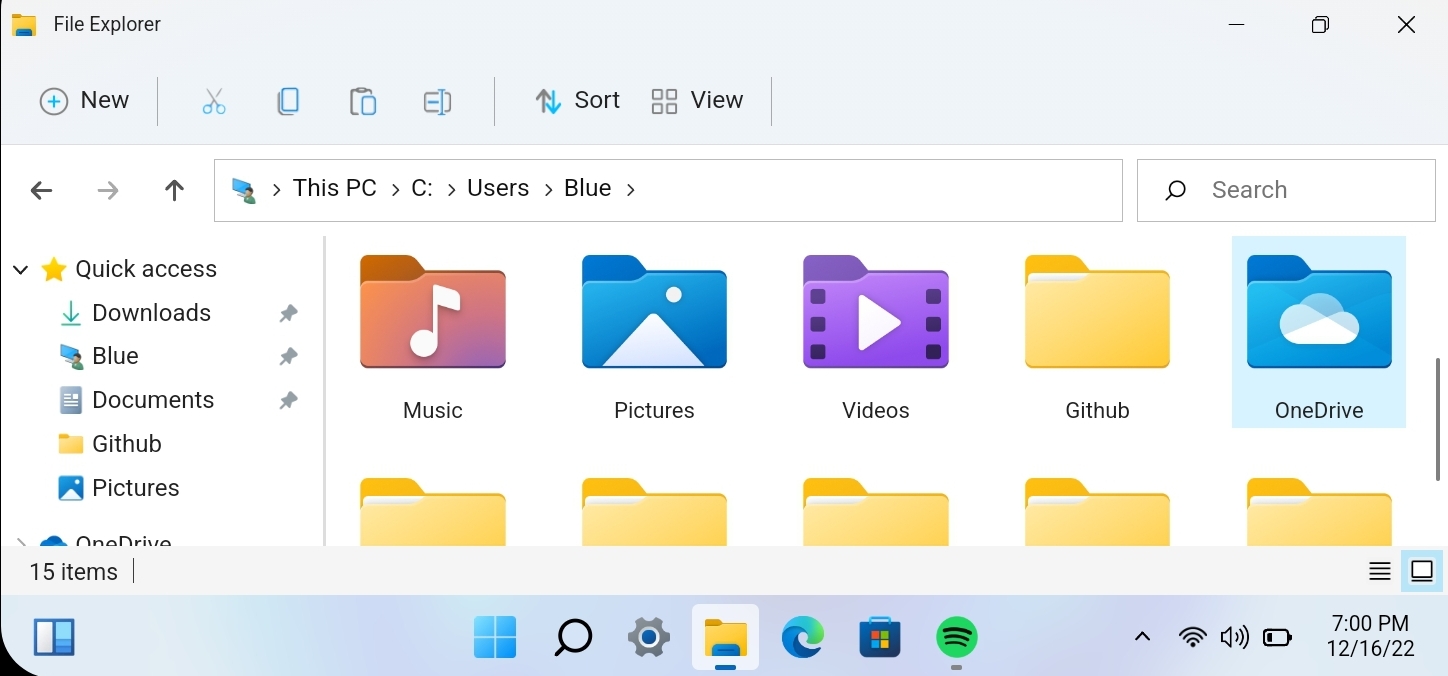The height and width of the screenshot is (676, 1448).
Task: Select Documents in the sidebar
Action: pyautogui.click(x=152, y=400)
